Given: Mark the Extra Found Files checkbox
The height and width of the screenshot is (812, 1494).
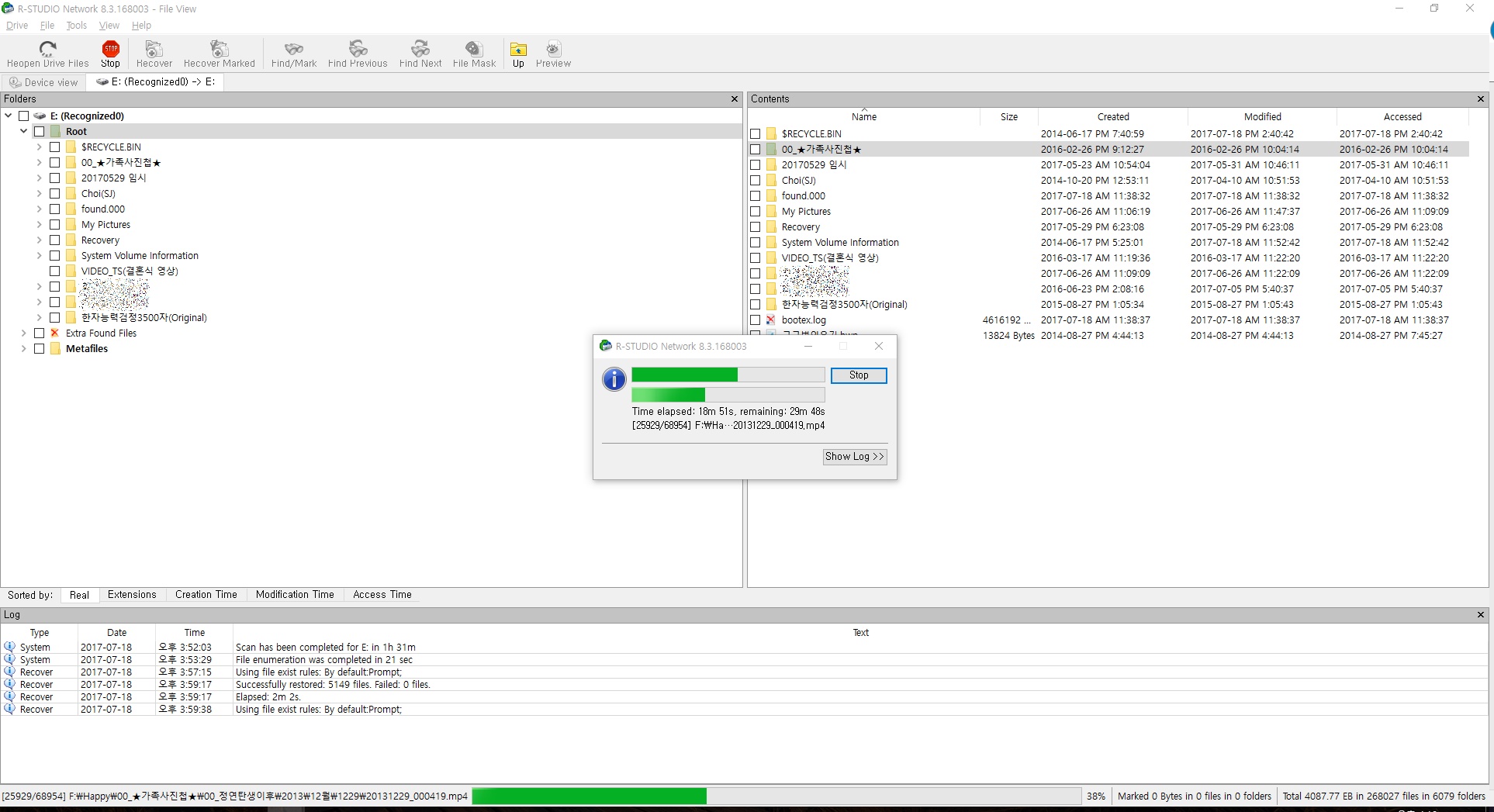Looking at the screenshot, I should pos(40,333).
